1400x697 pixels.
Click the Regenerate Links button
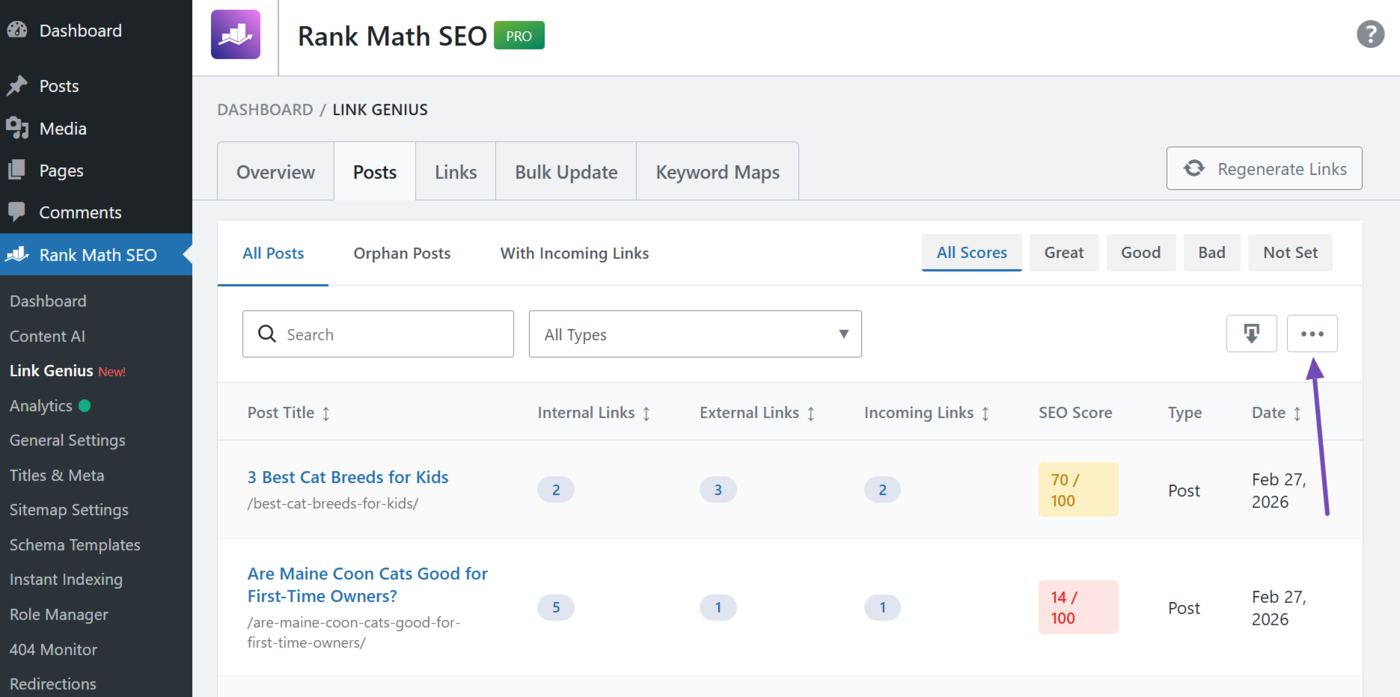point(1264,168)
